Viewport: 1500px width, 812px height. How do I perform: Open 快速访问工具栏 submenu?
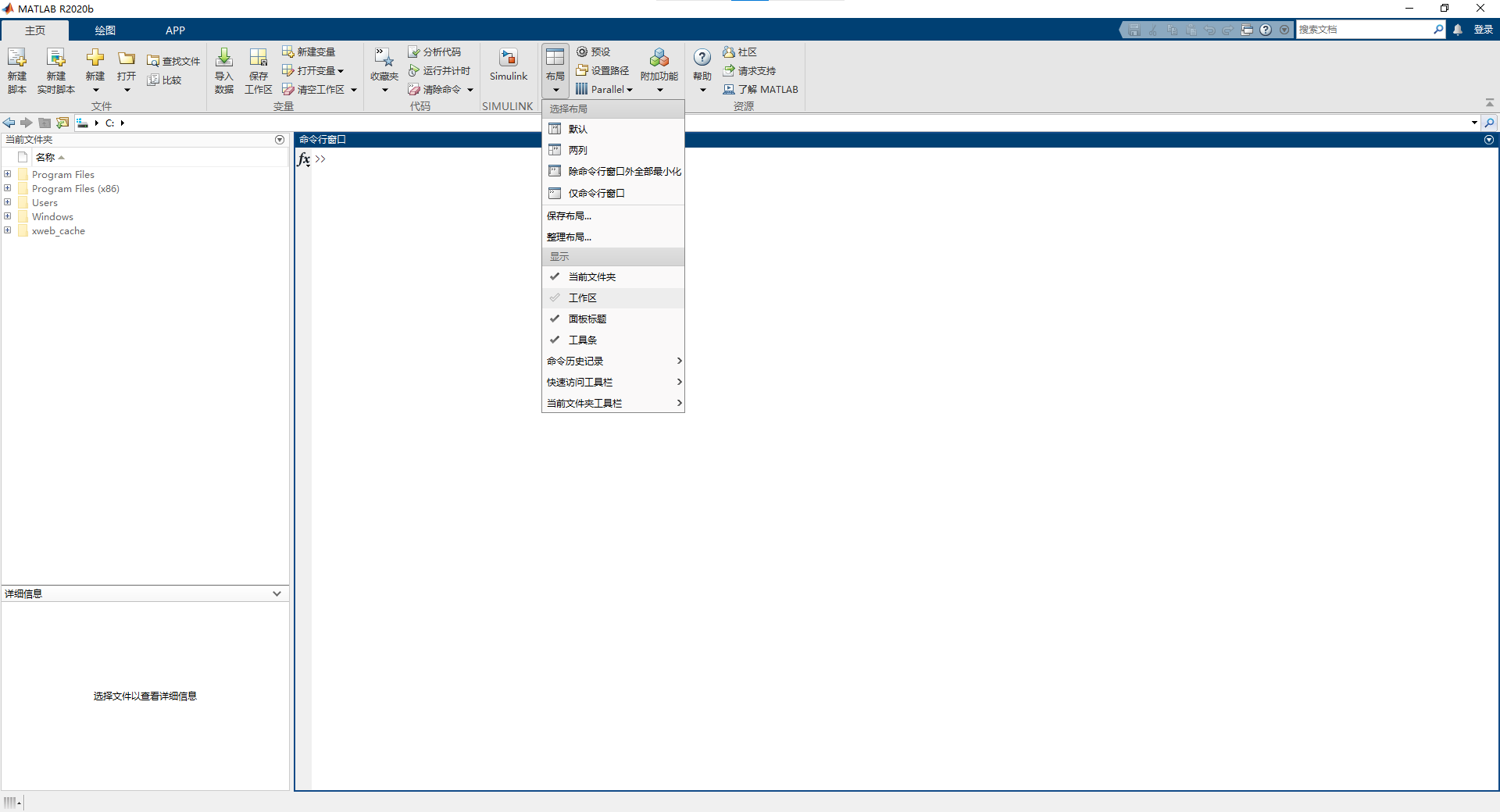pyautogui.click(x=613, y=382)
